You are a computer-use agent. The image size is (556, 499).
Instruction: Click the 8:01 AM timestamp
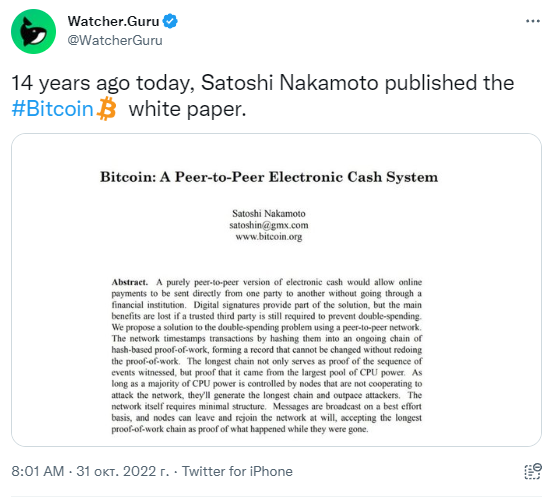click(38, 471)
